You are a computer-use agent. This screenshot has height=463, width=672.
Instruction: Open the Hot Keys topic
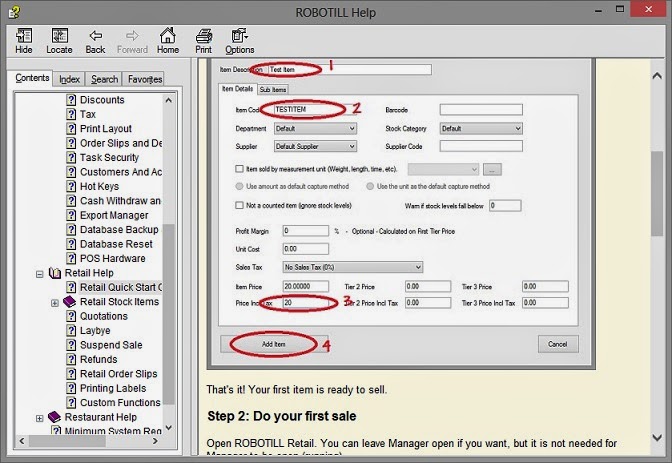pyautogui.click(x=99, y=186)
